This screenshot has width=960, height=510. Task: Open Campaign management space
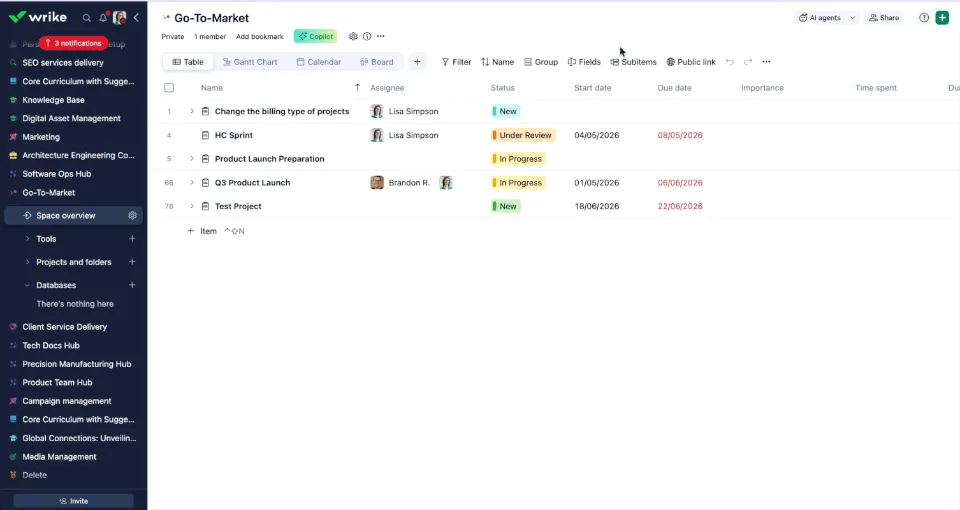coord(67,401)
